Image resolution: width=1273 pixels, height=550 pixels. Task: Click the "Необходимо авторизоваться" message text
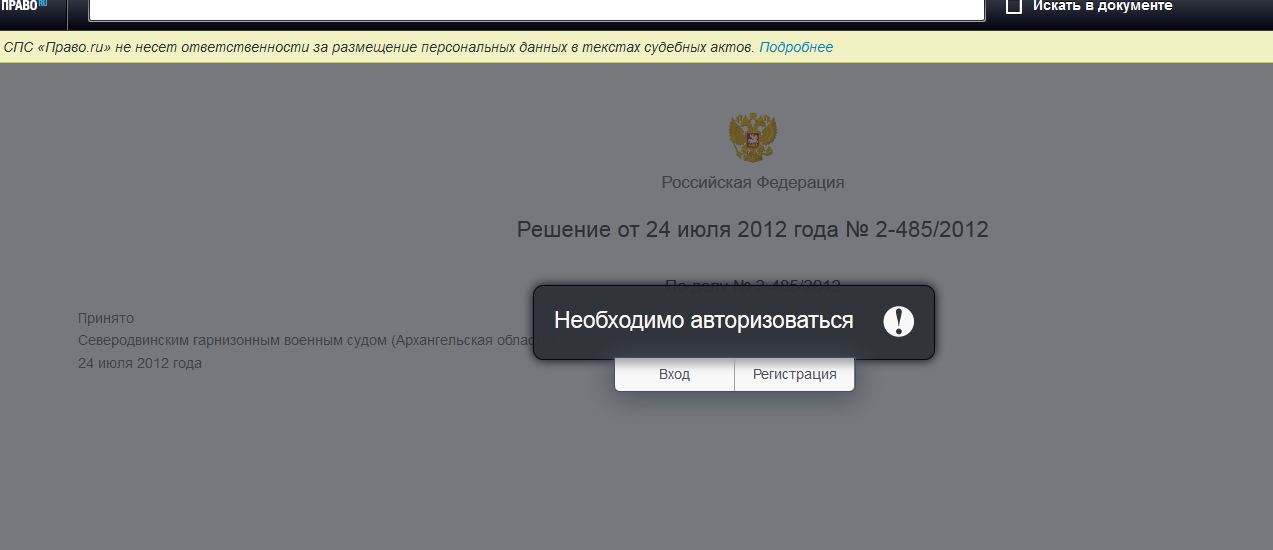[x=704, y=321]
